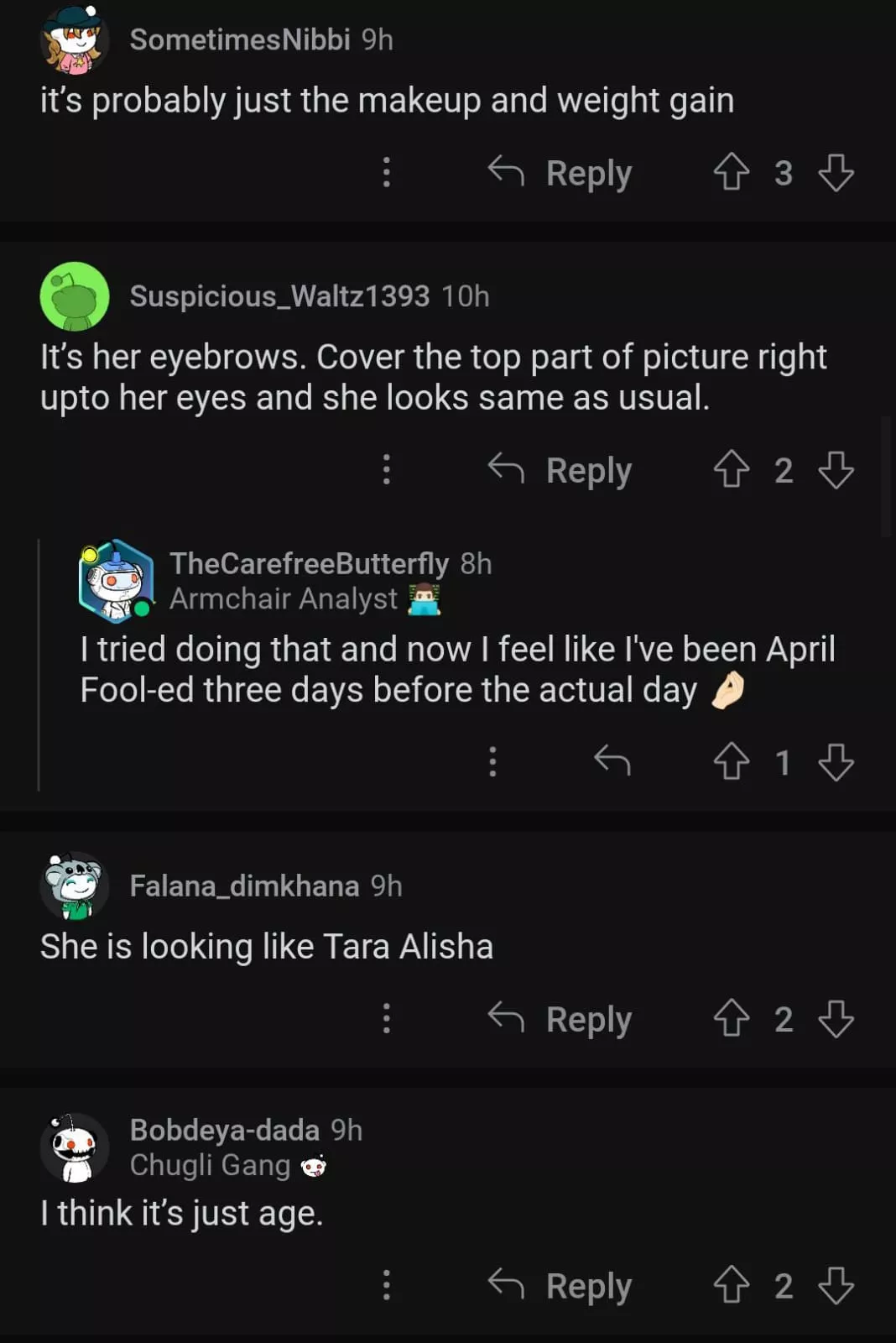Reply to SometimesNibbi's comment
Image resolution: width=896 pixels, height=1343 pixels.
tap(560, 173)
